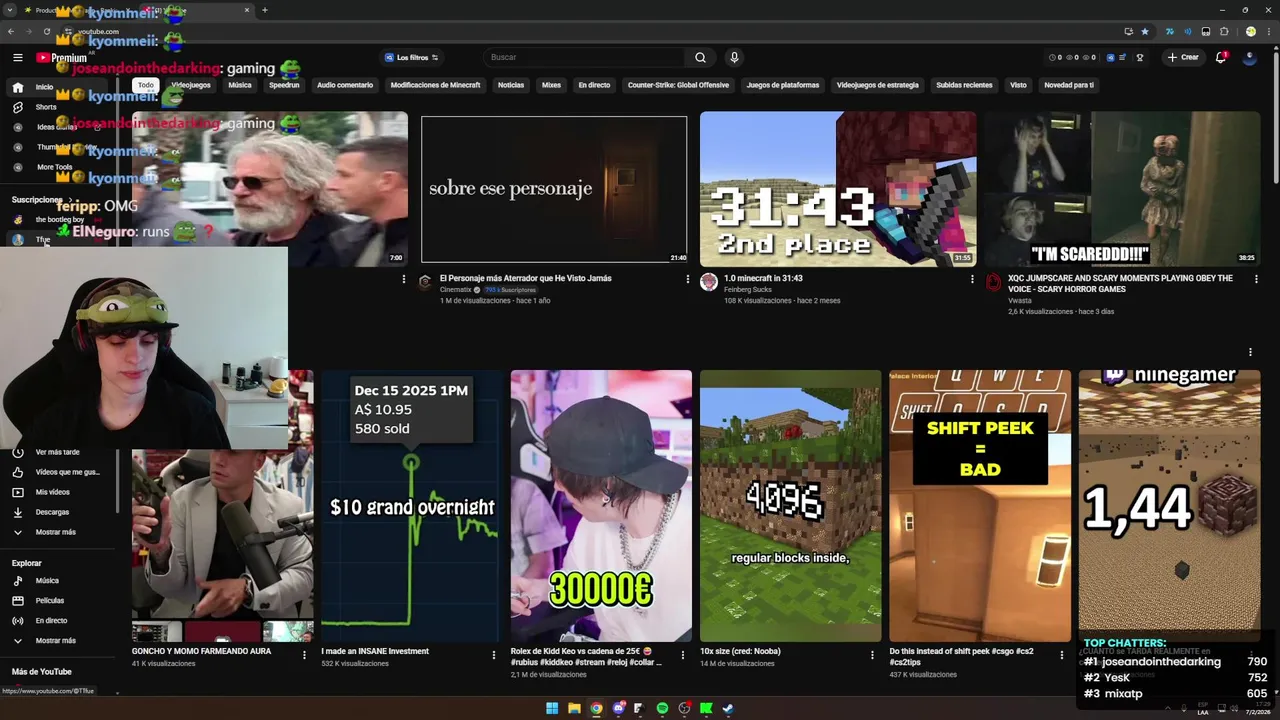The image size is (1280, 720).
Task: Start voice search with the microphone
Action: 734,57
